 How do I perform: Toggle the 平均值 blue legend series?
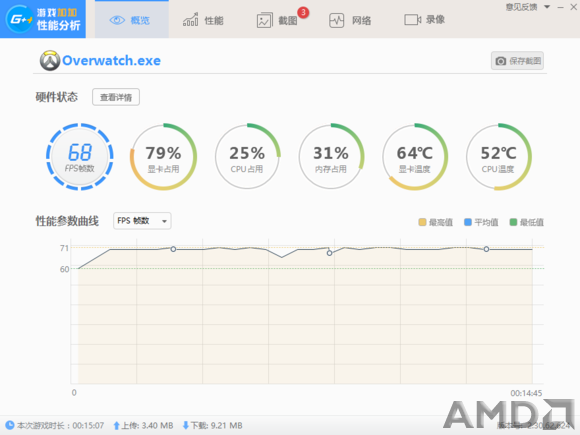481,222
